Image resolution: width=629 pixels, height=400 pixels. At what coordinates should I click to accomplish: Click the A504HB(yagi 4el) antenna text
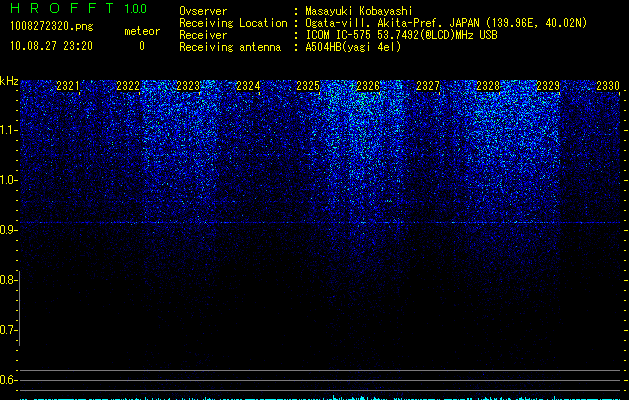point(353,47)
